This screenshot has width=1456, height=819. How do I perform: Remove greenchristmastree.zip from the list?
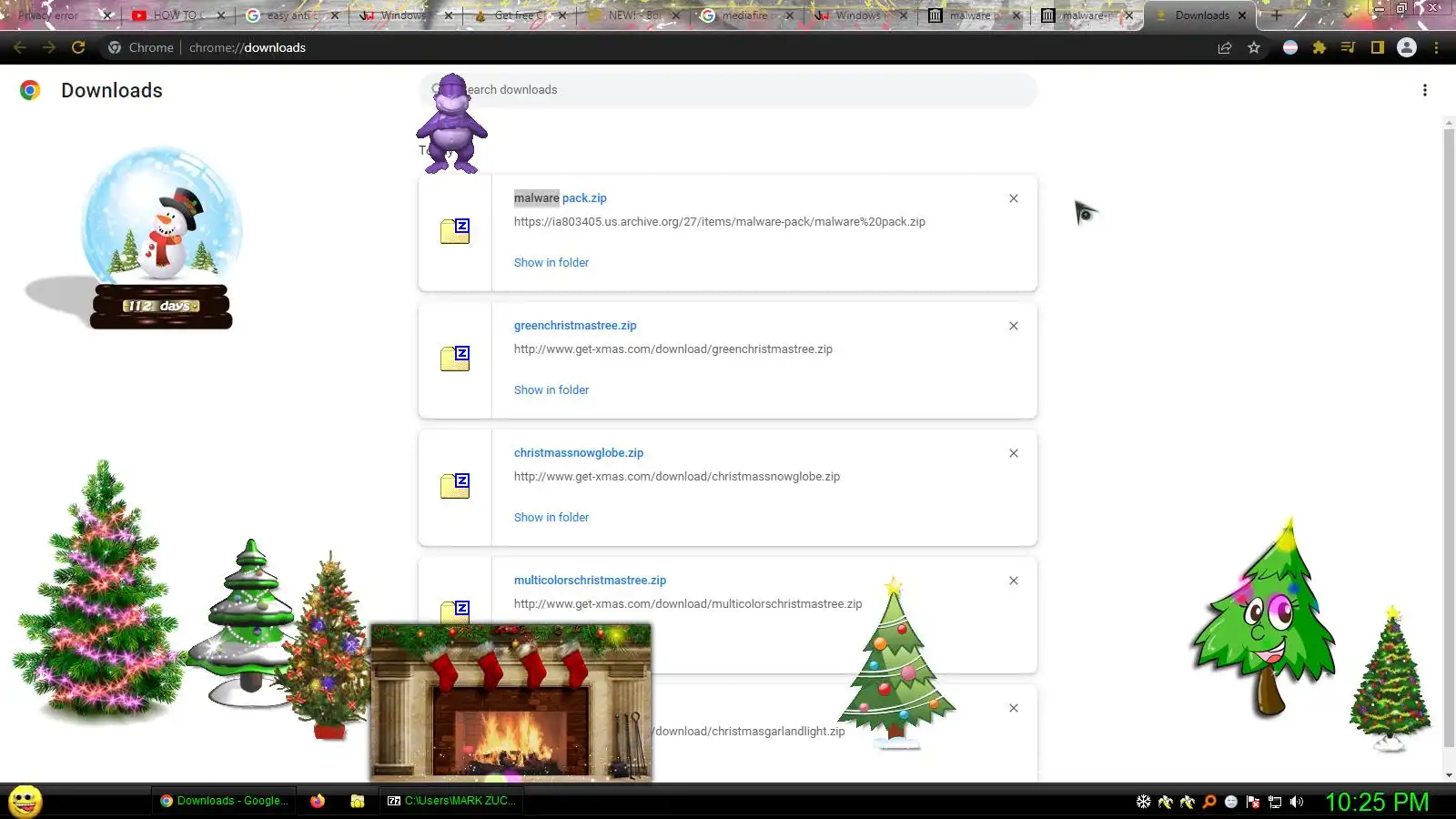coord(1013,326)
